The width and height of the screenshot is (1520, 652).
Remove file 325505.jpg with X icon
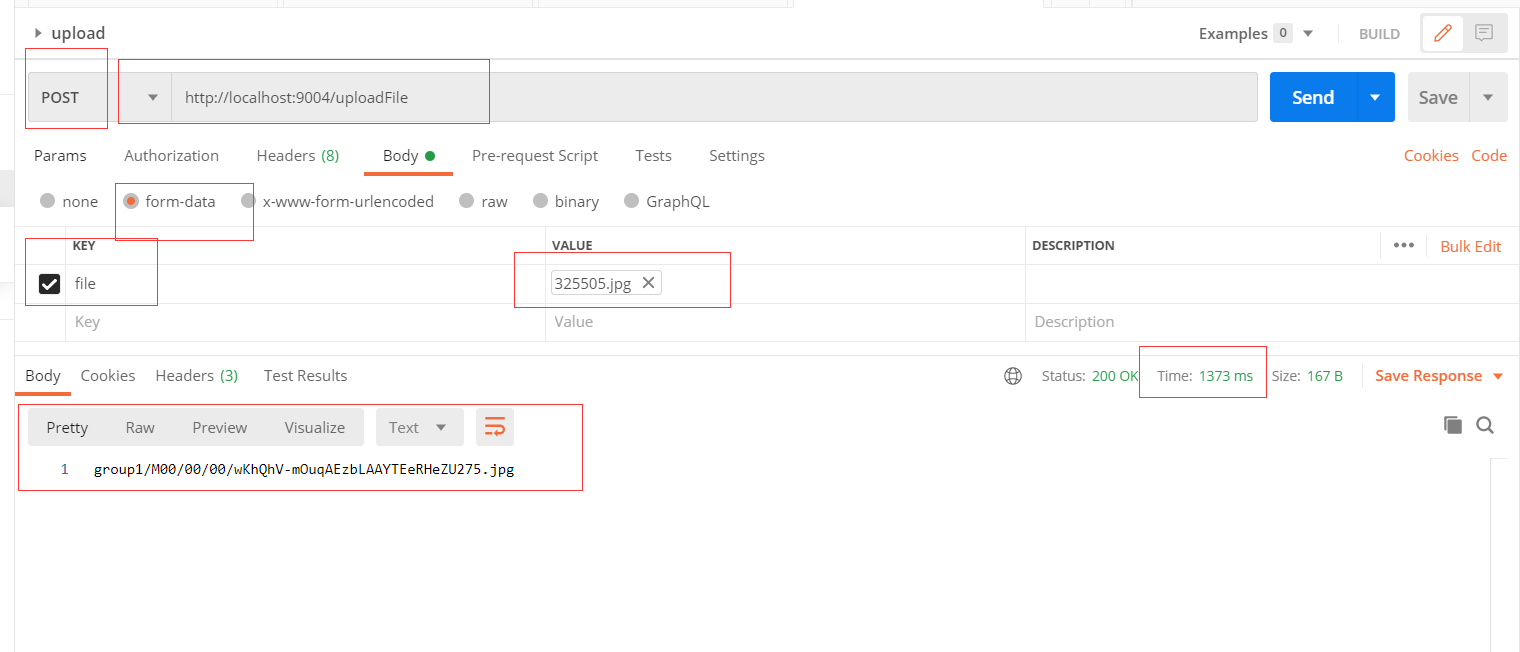(648, 283)
